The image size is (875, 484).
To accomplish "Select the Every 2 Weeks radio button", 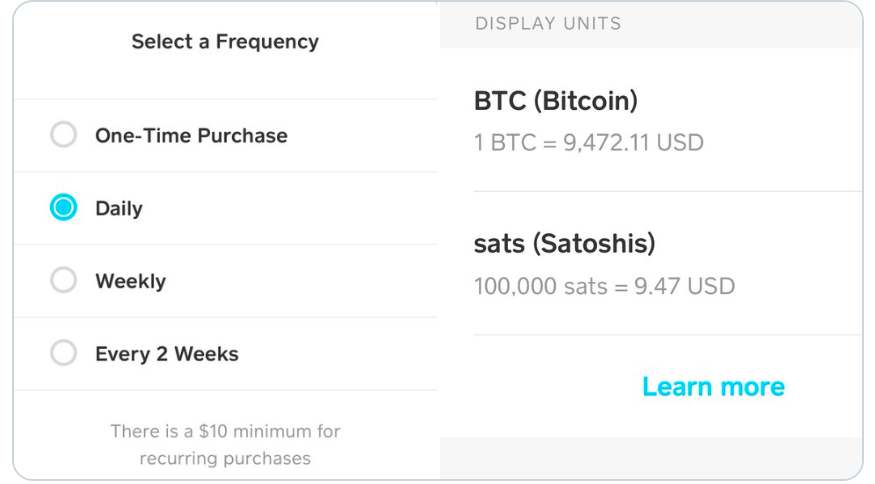I will coord(63,353).
